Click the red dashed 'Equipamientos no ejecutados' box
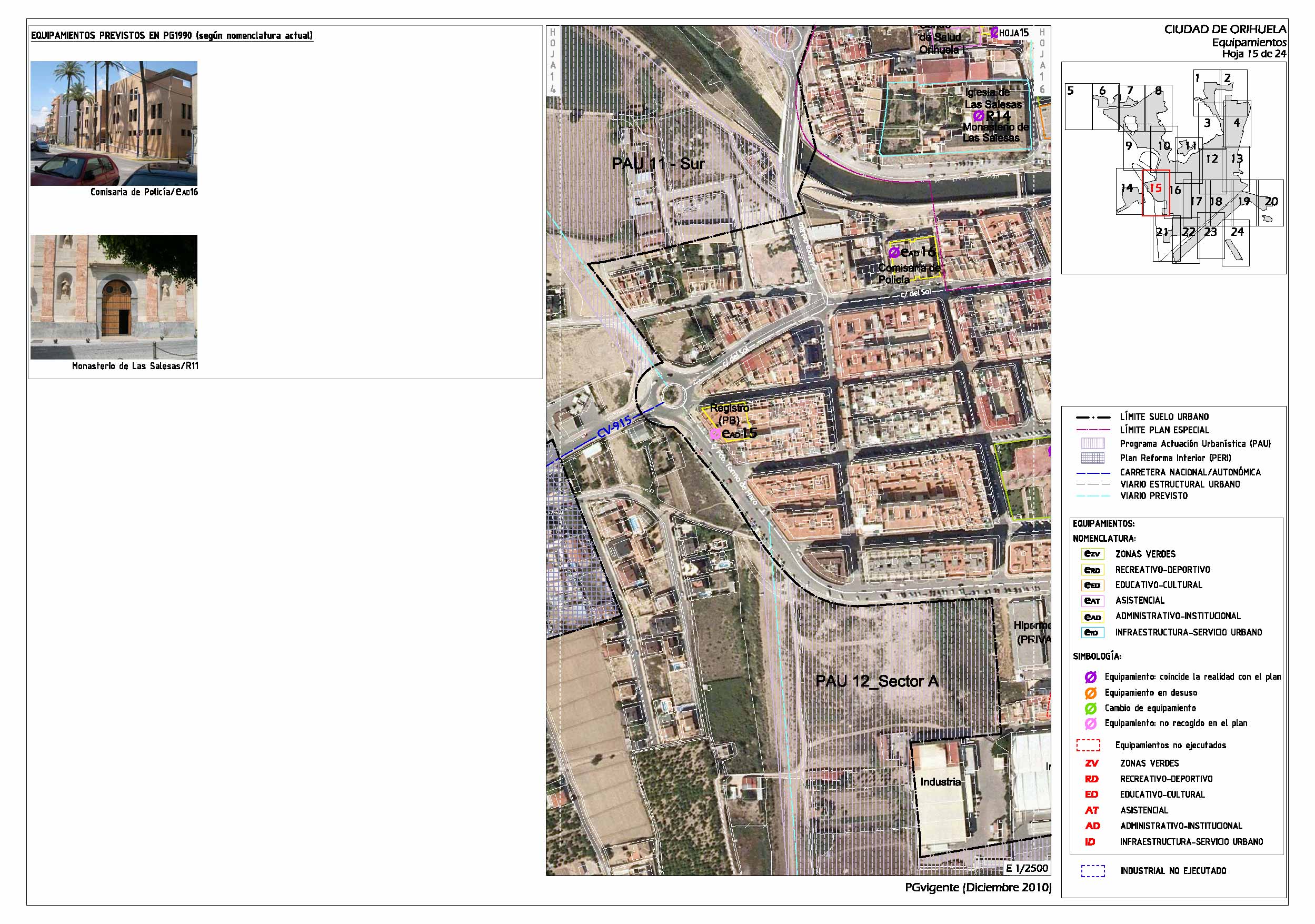 click(1088, 746)
